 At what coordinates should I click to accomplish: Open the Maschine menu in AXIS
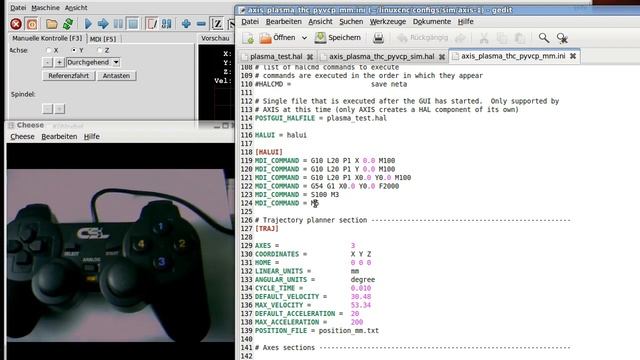tap(45, 8)
